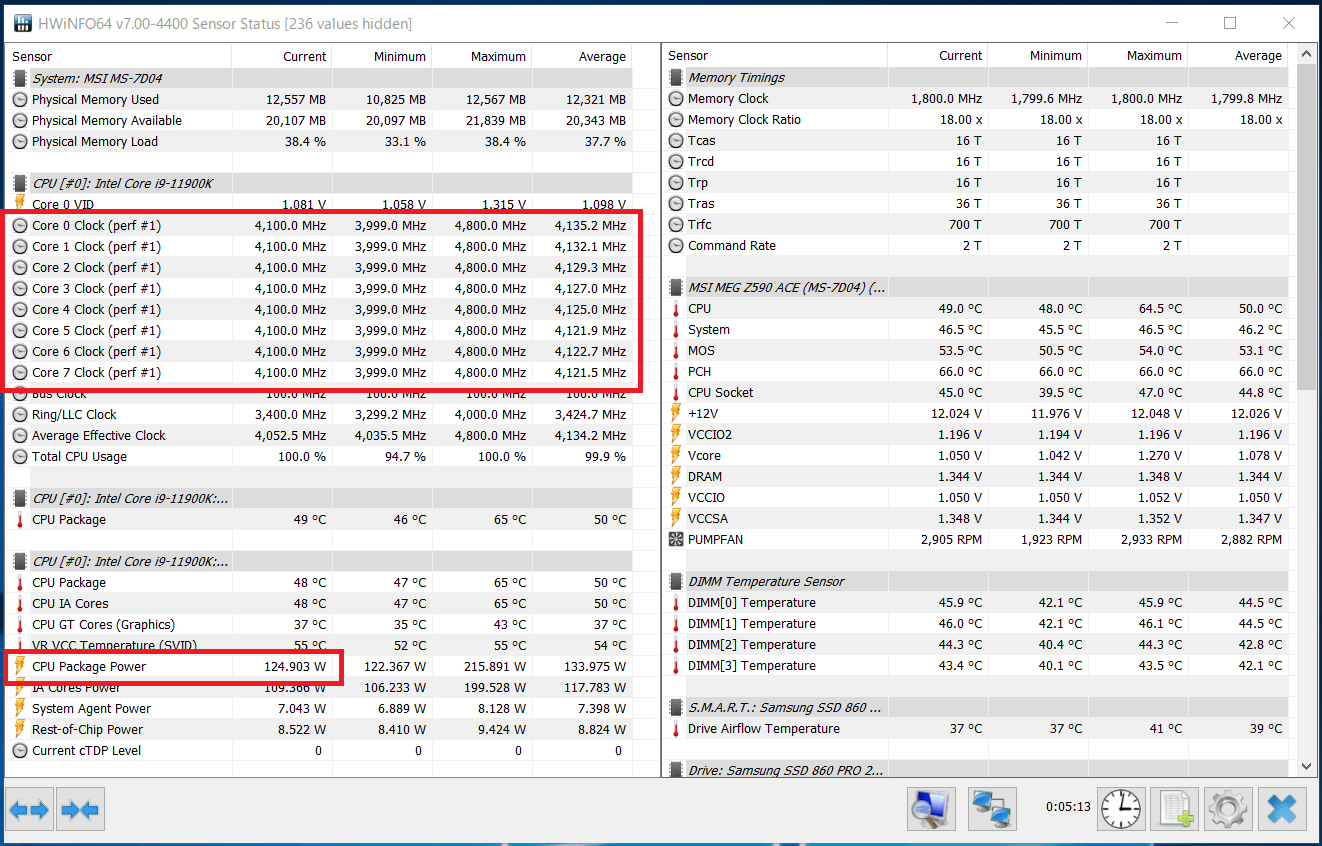Click the clock reset timer icon

pyautogui.click(x=1121, y=809)
